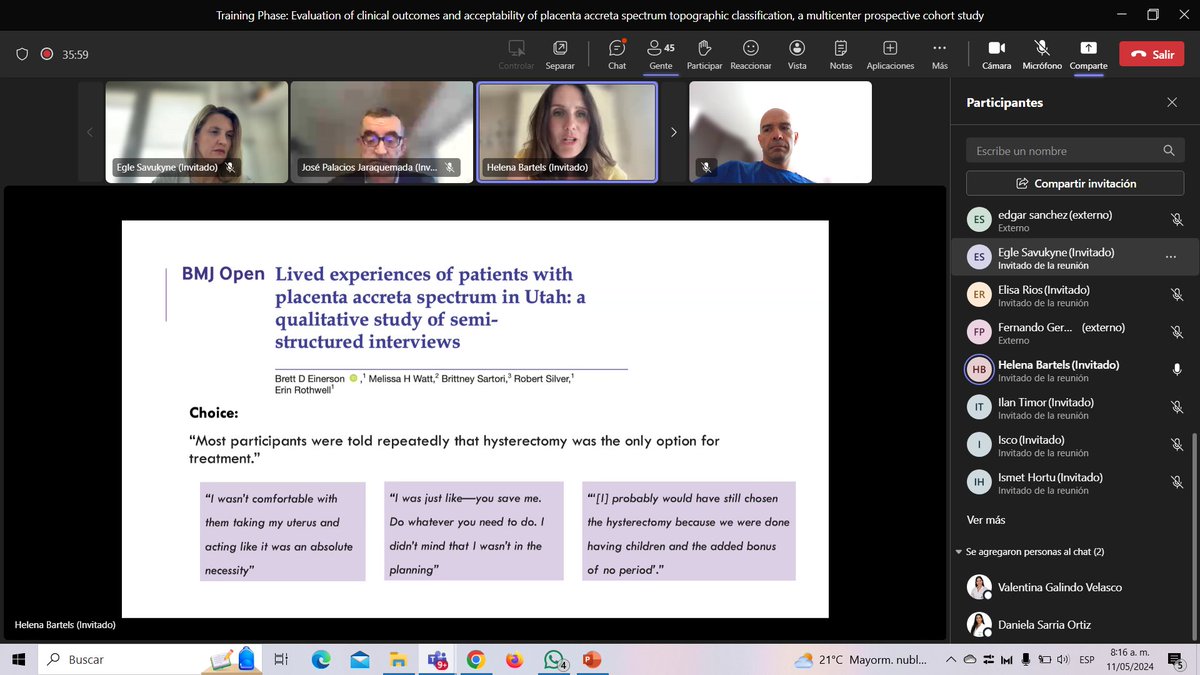1200x675 pixels.
Task: Open the Chat panel
Action: pyautogui.click(x=617, y=54)
